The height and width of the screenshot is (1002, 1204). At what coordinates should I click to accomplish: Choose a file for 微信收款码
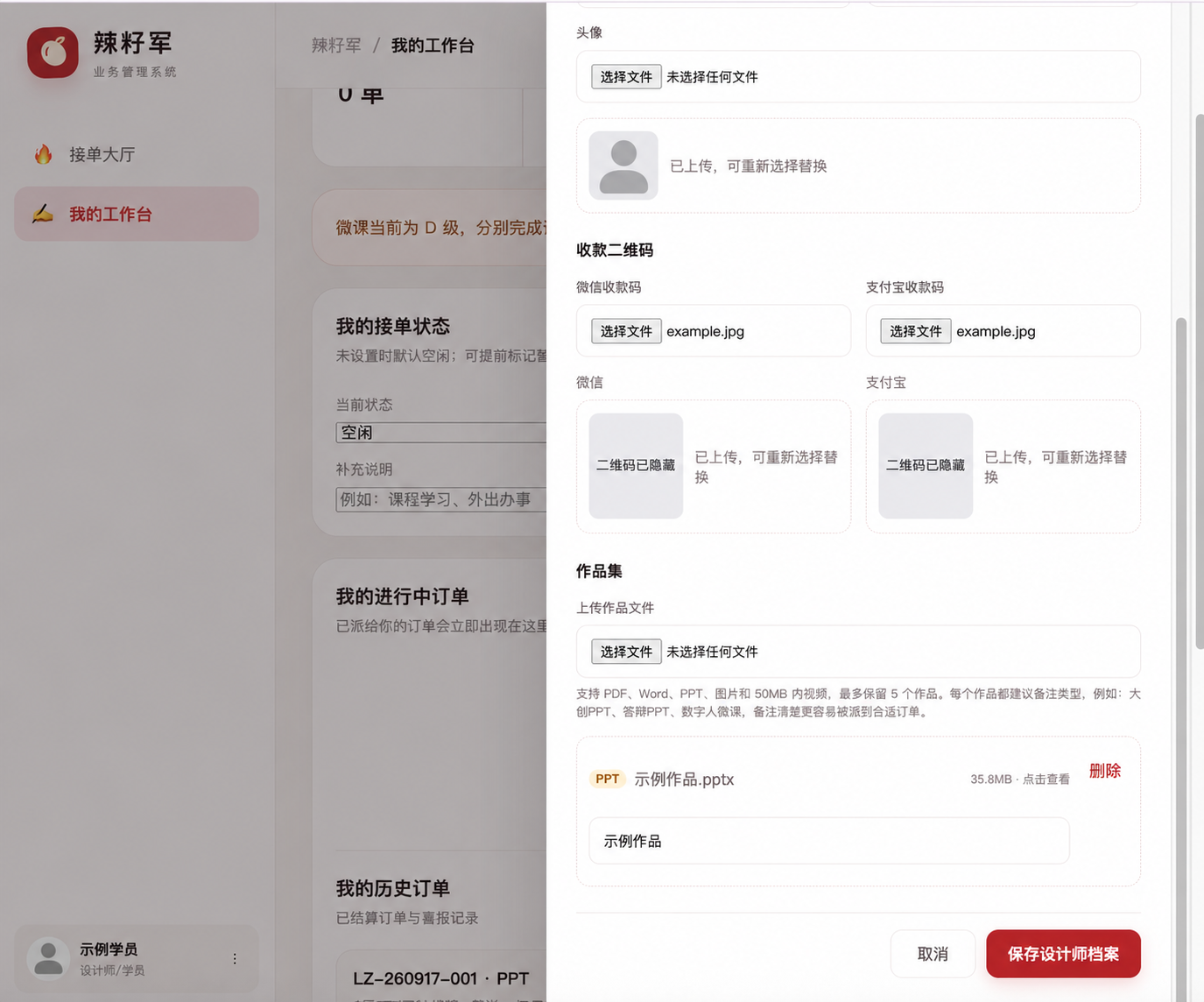[x=626, y=331]
